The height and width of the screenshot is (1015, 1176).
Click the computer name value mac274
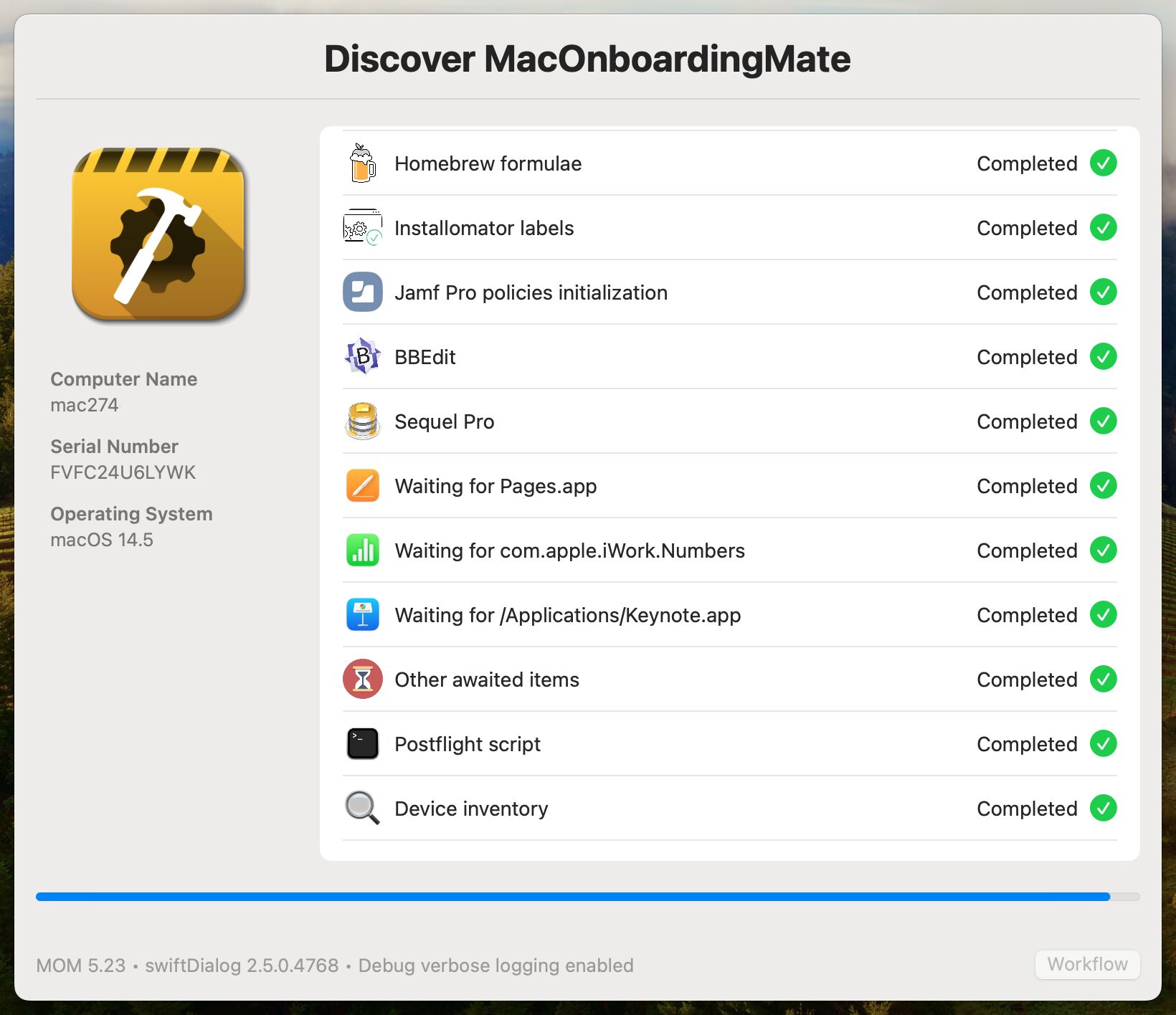(x=84, y=405)
